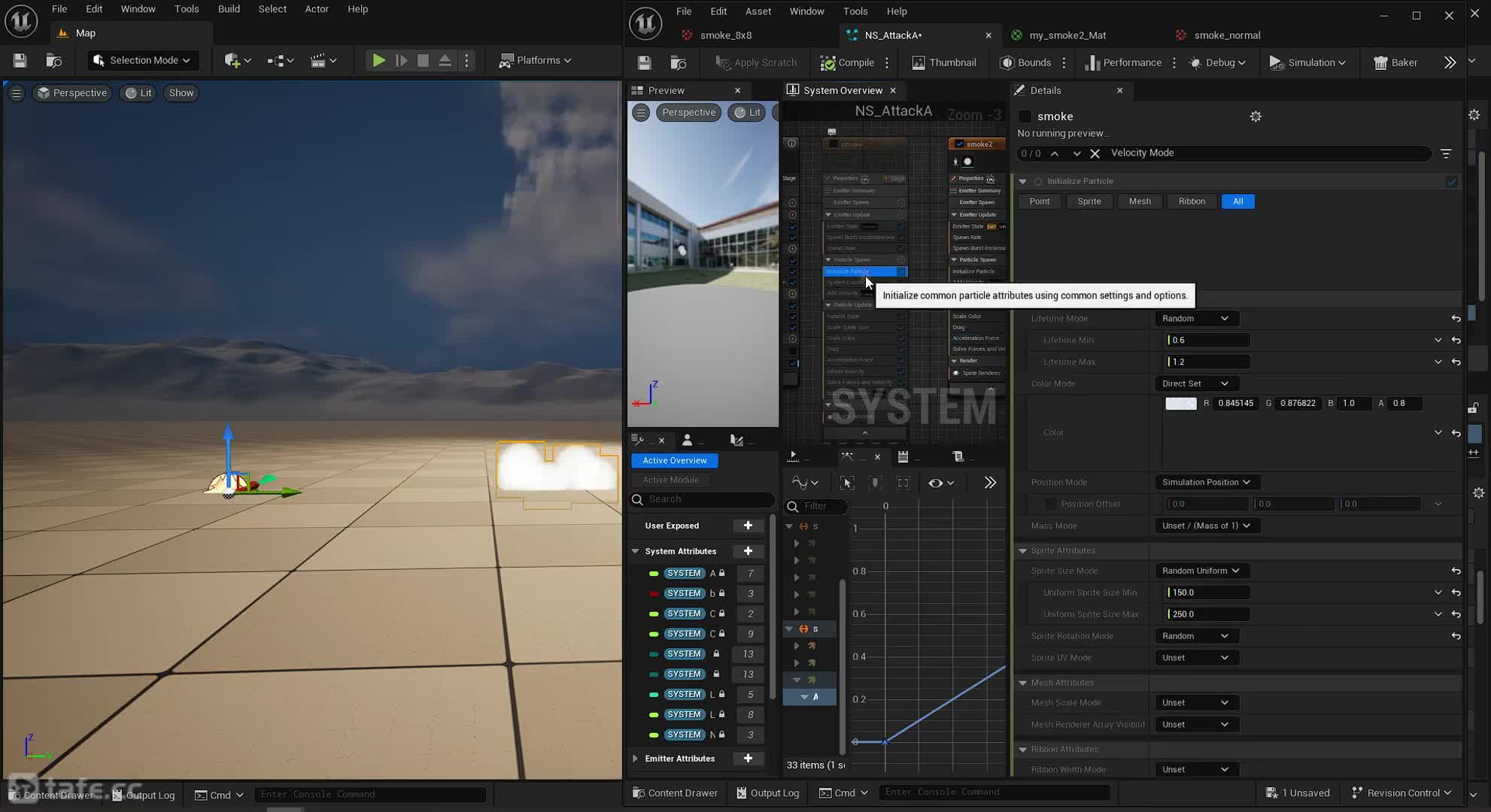Switch to the smoke_8x8 tab
This screenshot has width=1491, height=812.
coord(725,35)
